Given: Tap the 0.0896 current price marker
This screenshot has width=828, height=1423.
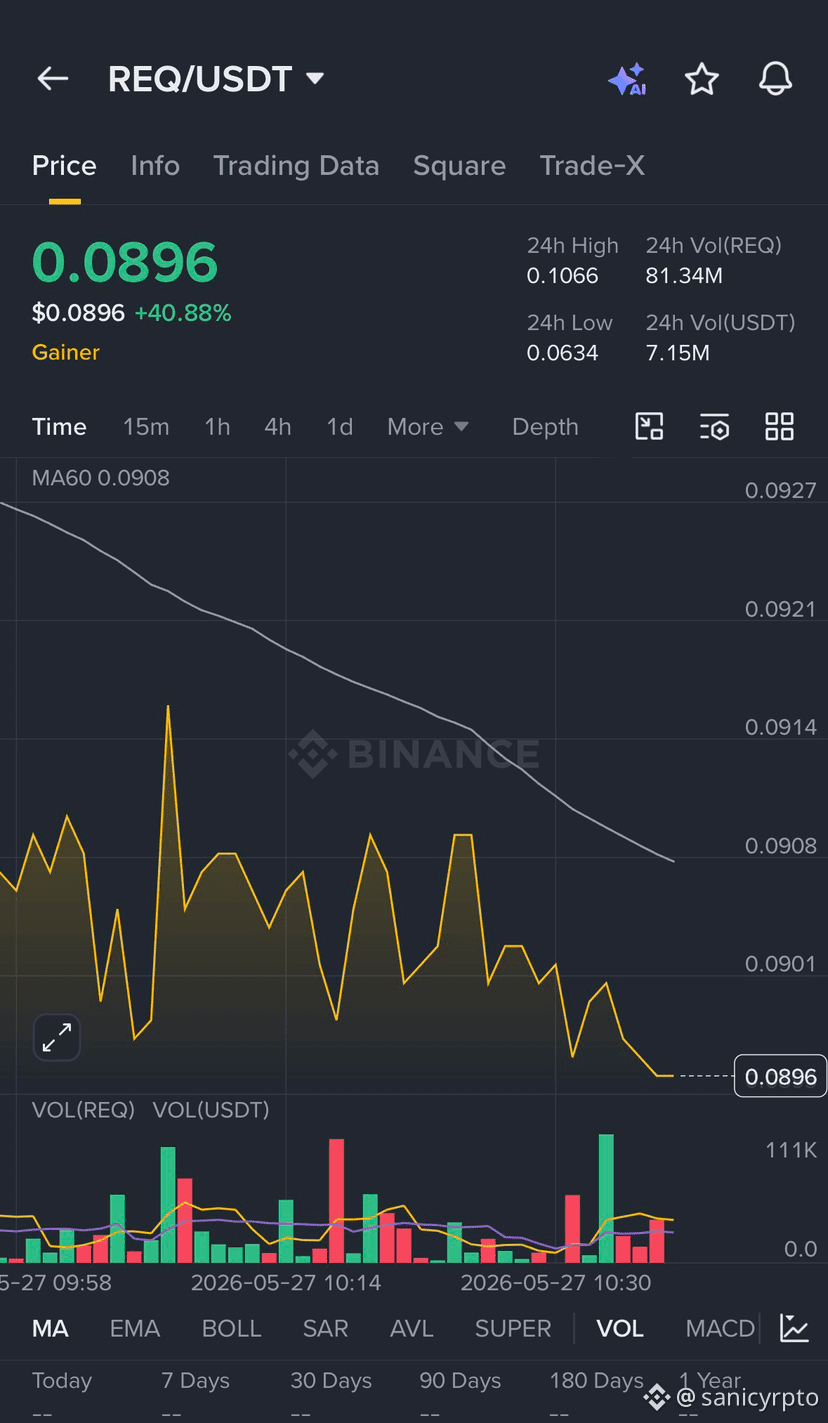Looking at the screenshot, I should 780,1076.
